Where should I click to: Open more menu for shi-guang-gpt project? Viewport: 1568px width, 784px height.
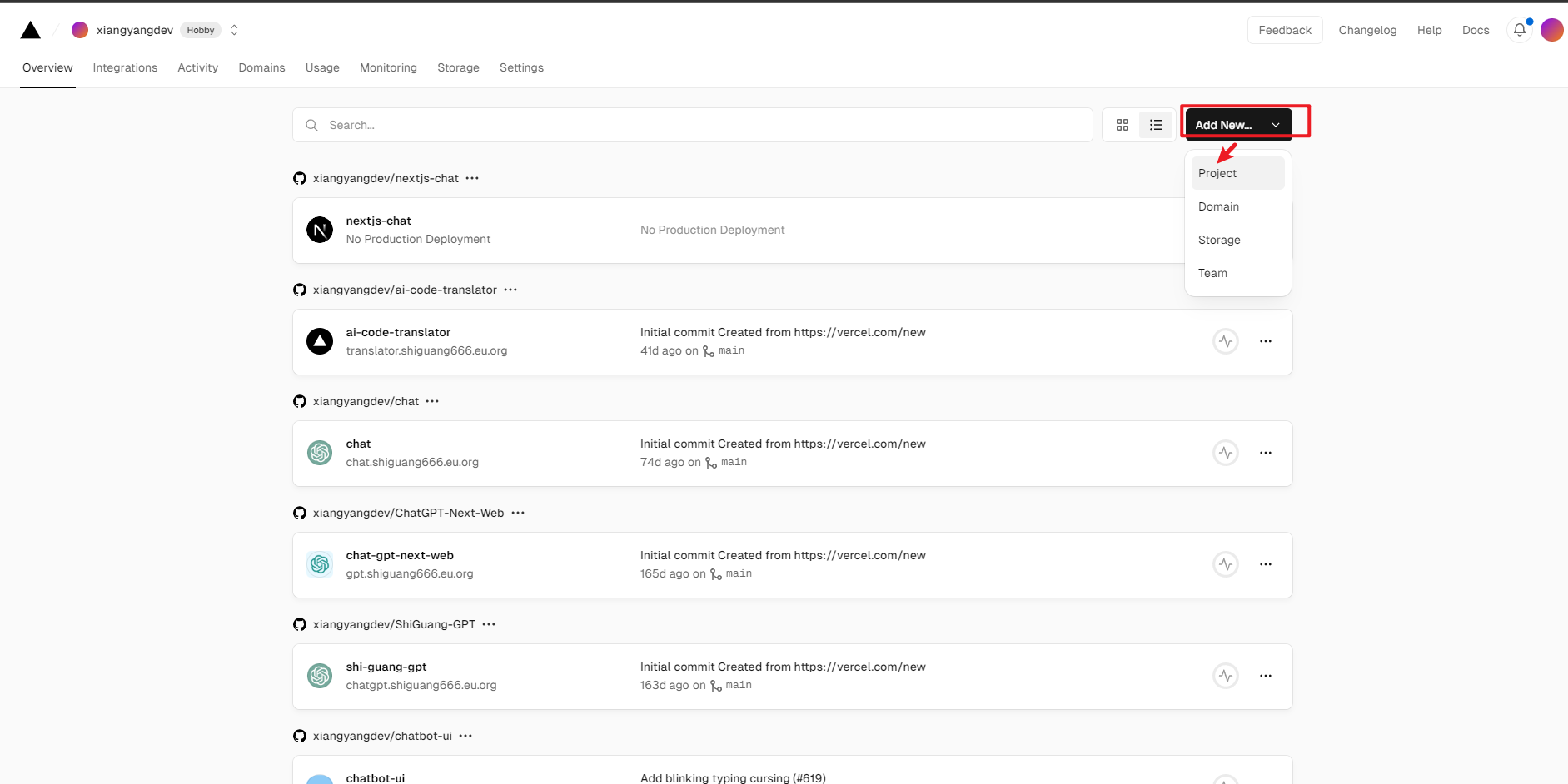1266,676
